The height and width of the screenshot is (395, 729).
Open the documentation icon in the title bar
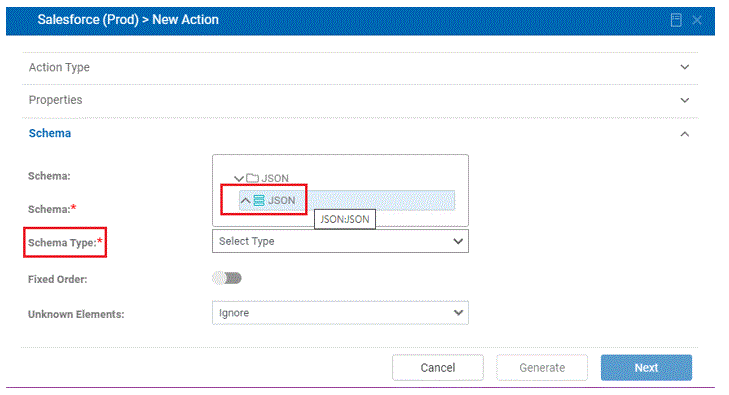(676, 20)
